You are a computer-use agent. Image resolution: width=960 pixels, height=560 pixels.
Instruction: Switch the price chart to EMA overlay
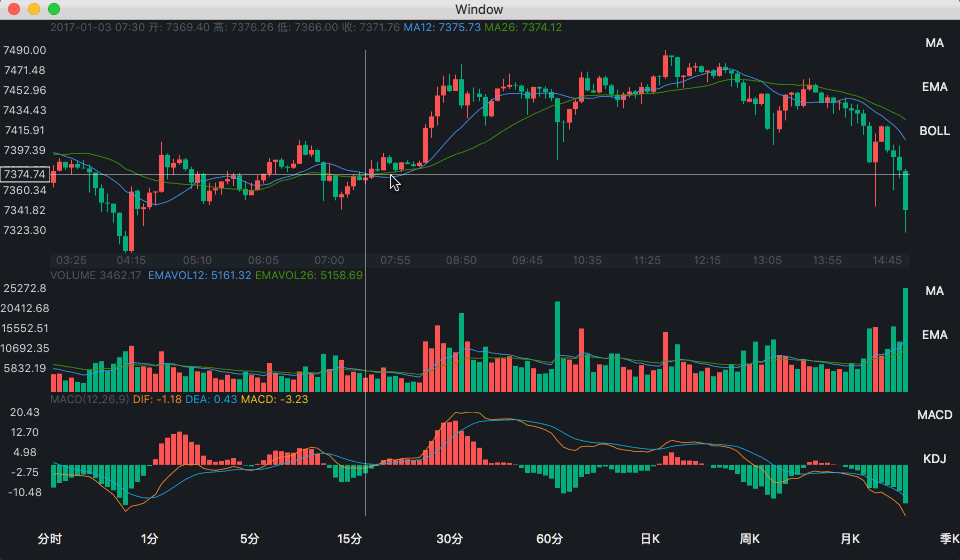pos(934,87)
